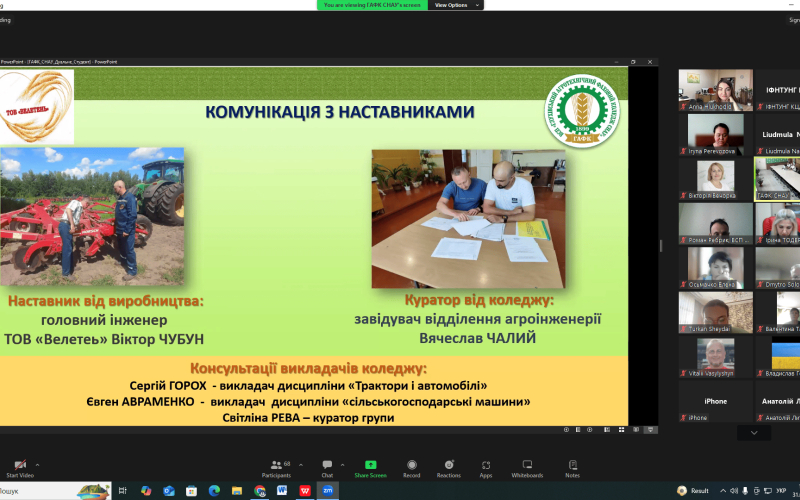800x500 pixels.
Task: Click the photo of two men reviewing papers
Action: click(x=468, y=219)
